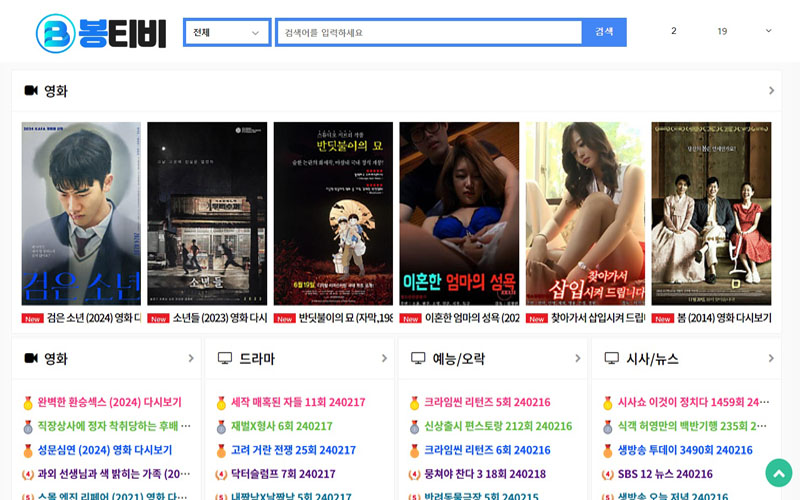Open 고려 거란 전쟁 25회 240217

pos(293,450)
